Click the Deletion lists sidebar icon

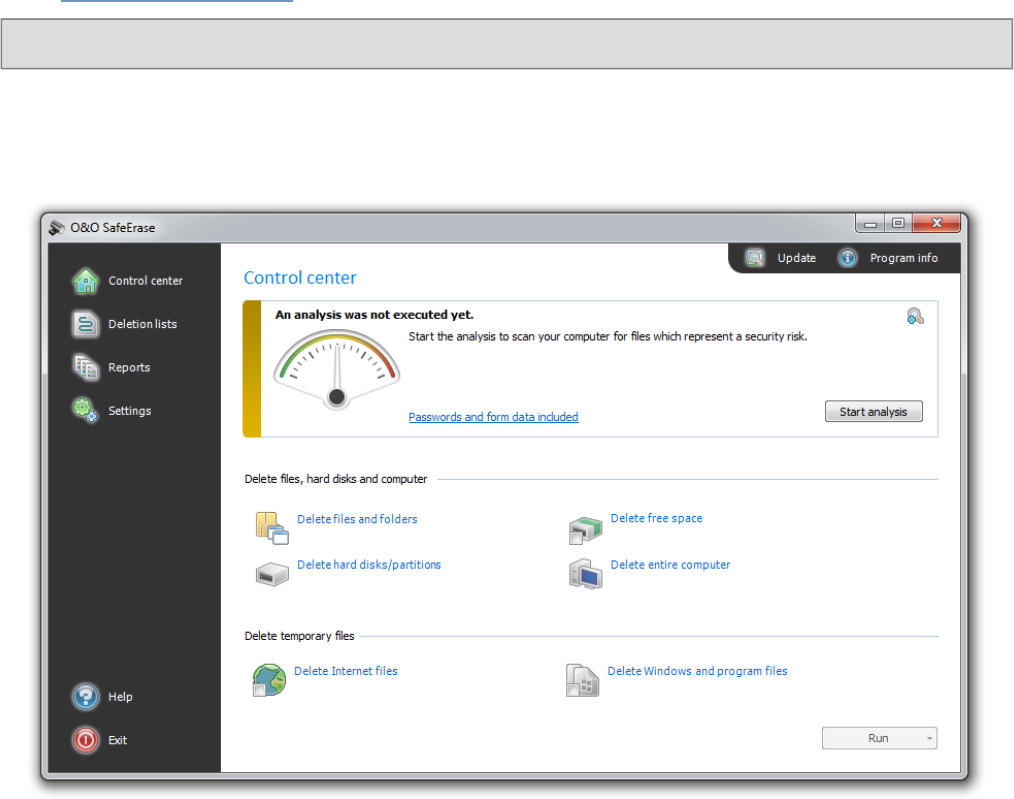[x=85, y=324]
